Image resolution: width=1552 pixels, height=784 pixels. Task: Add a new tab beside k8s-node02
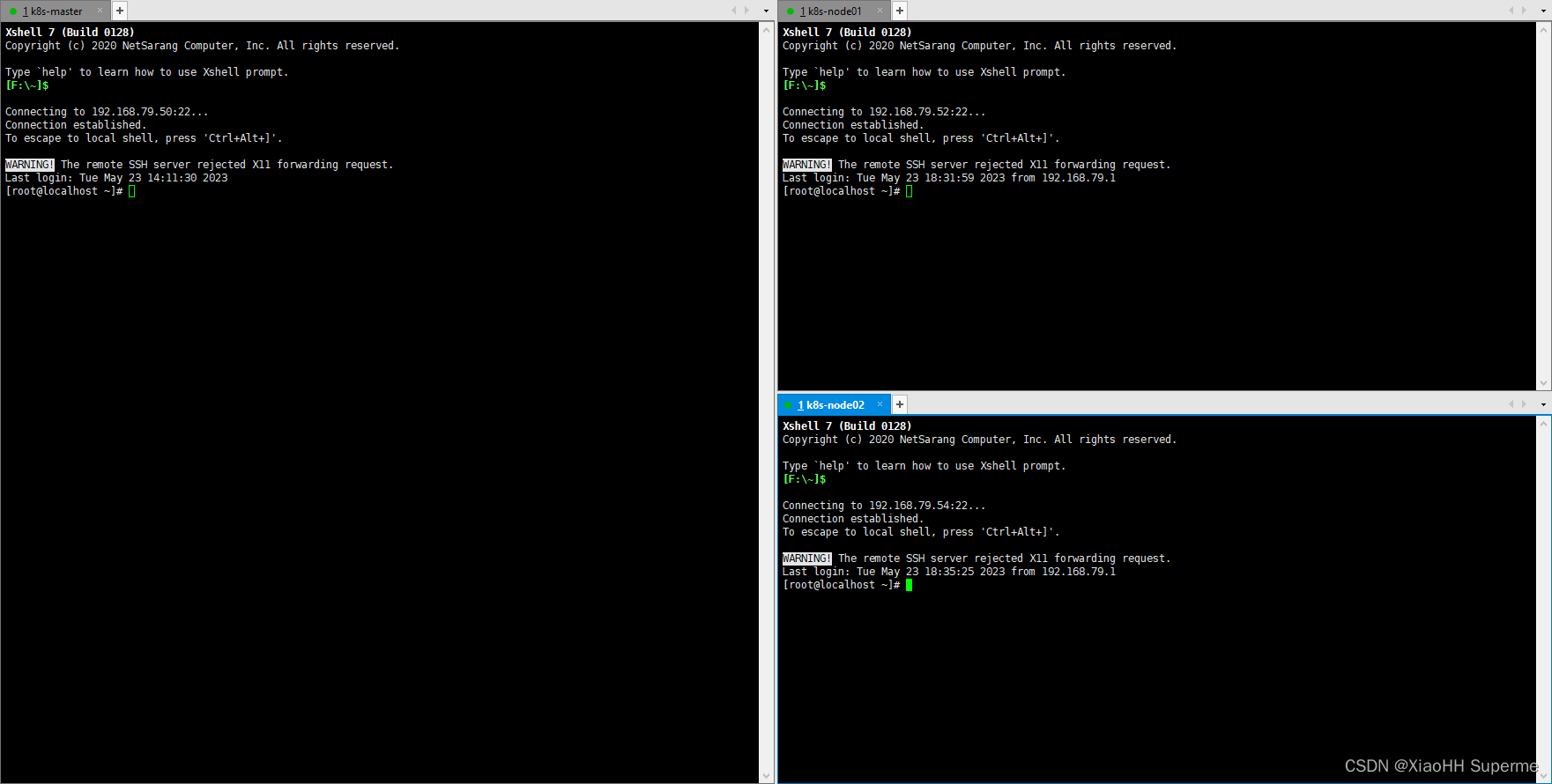coord(900,404)
